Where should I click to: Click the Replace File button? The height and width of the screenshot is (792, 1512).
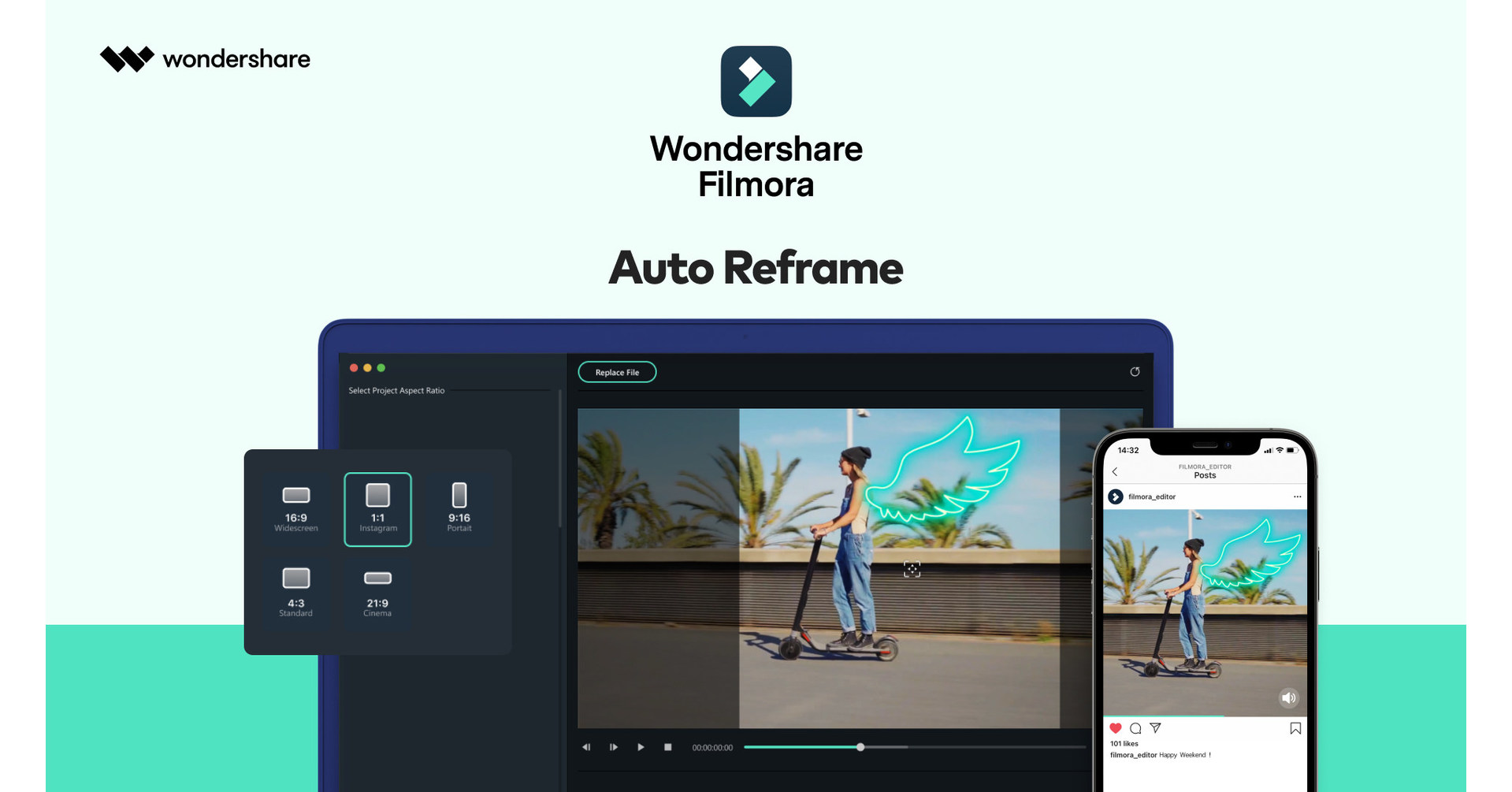click(x=617, y=372)
